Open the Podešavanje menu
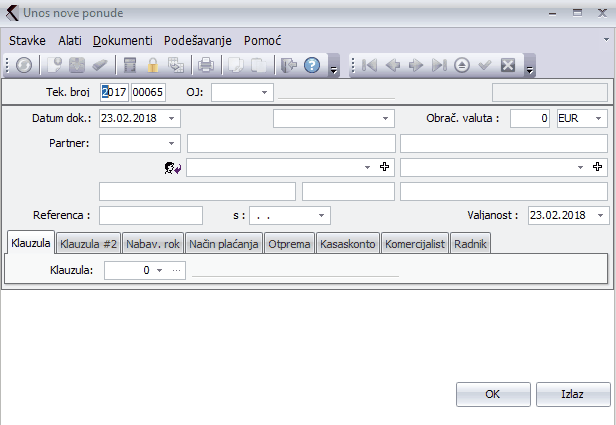Viewport: 616px width, 425px height. click(x=197, y=41)
